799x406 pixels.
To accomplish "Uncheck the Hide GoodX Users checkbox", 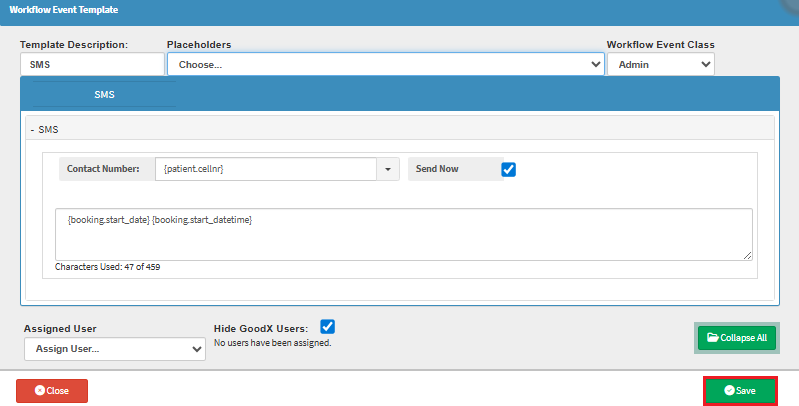I will 327,326.
